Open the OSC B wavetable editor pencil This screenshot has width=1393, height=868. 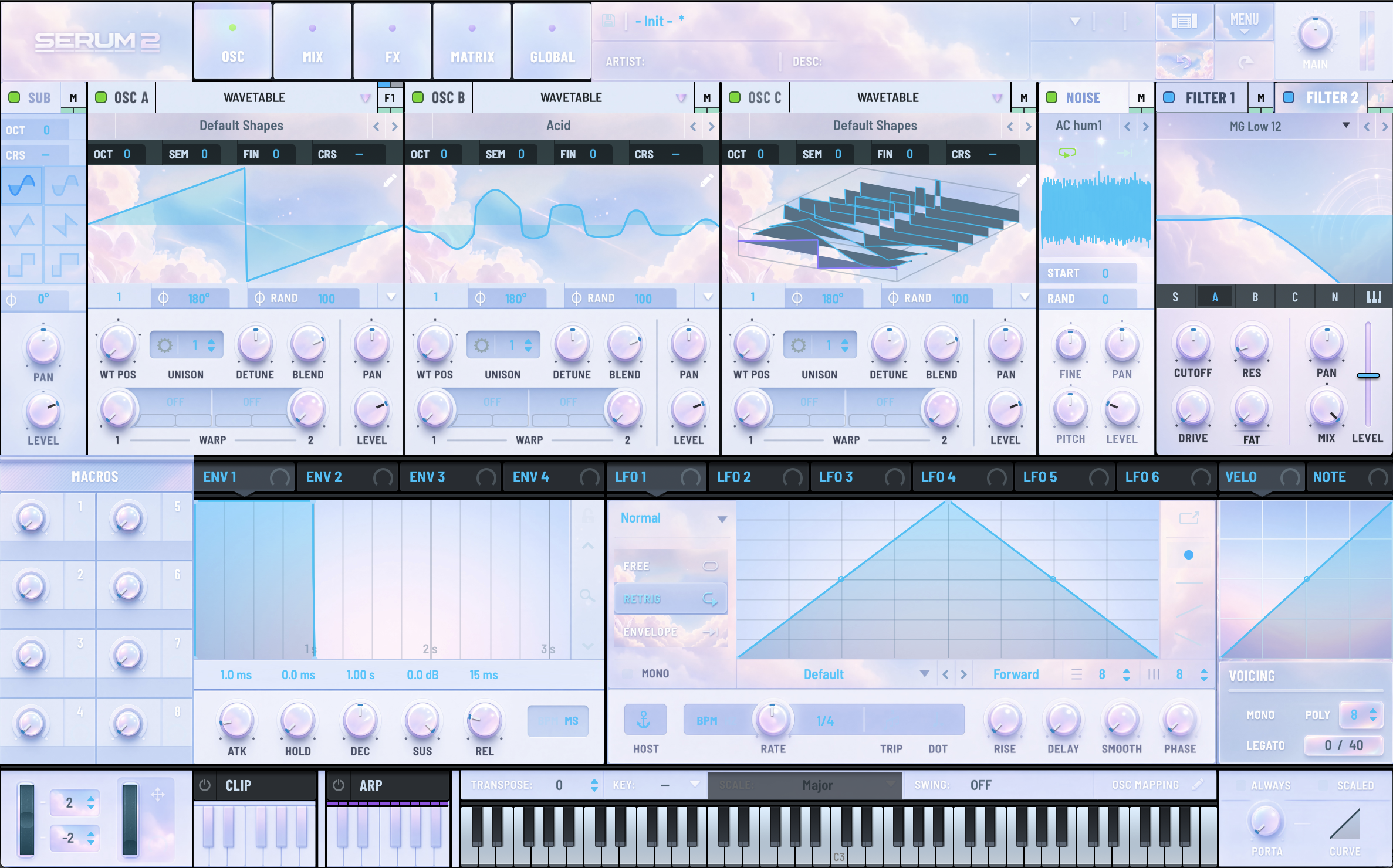[706, 181]
